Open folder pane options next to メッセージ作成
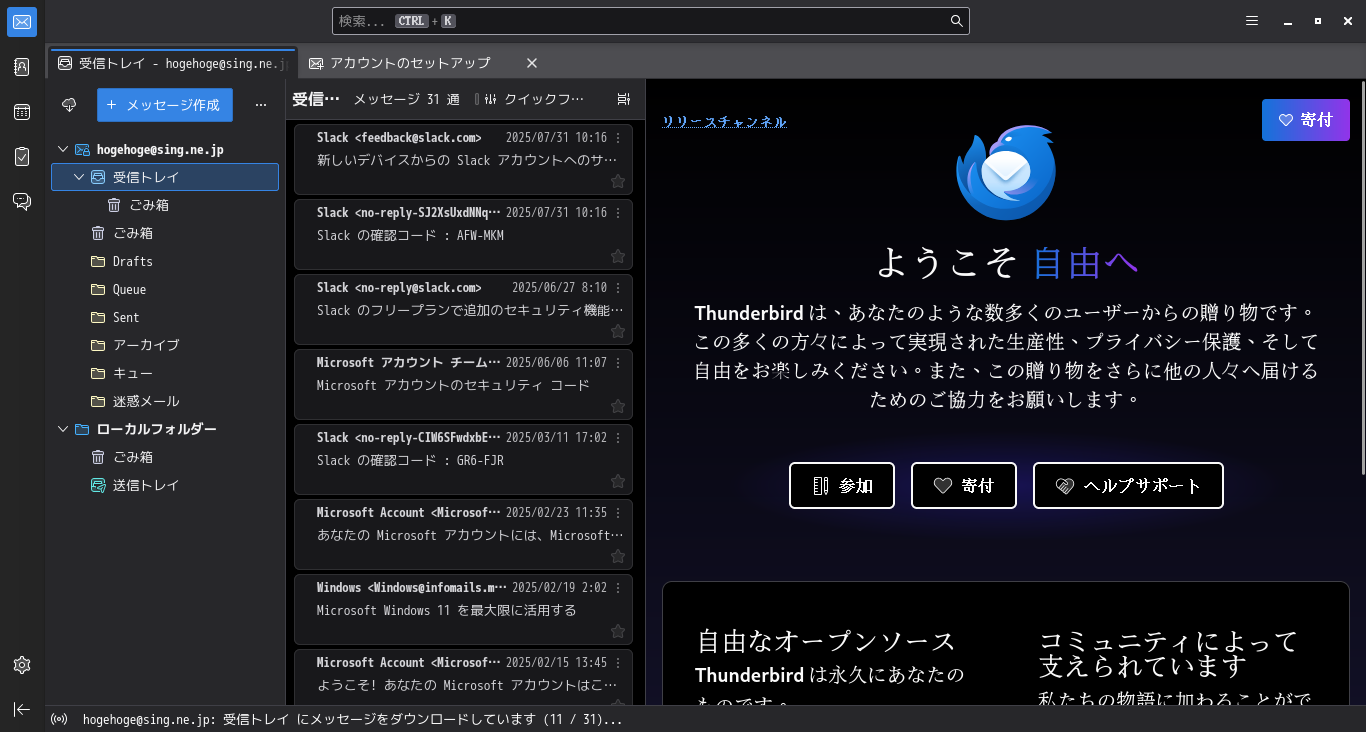 click(261, 105)
